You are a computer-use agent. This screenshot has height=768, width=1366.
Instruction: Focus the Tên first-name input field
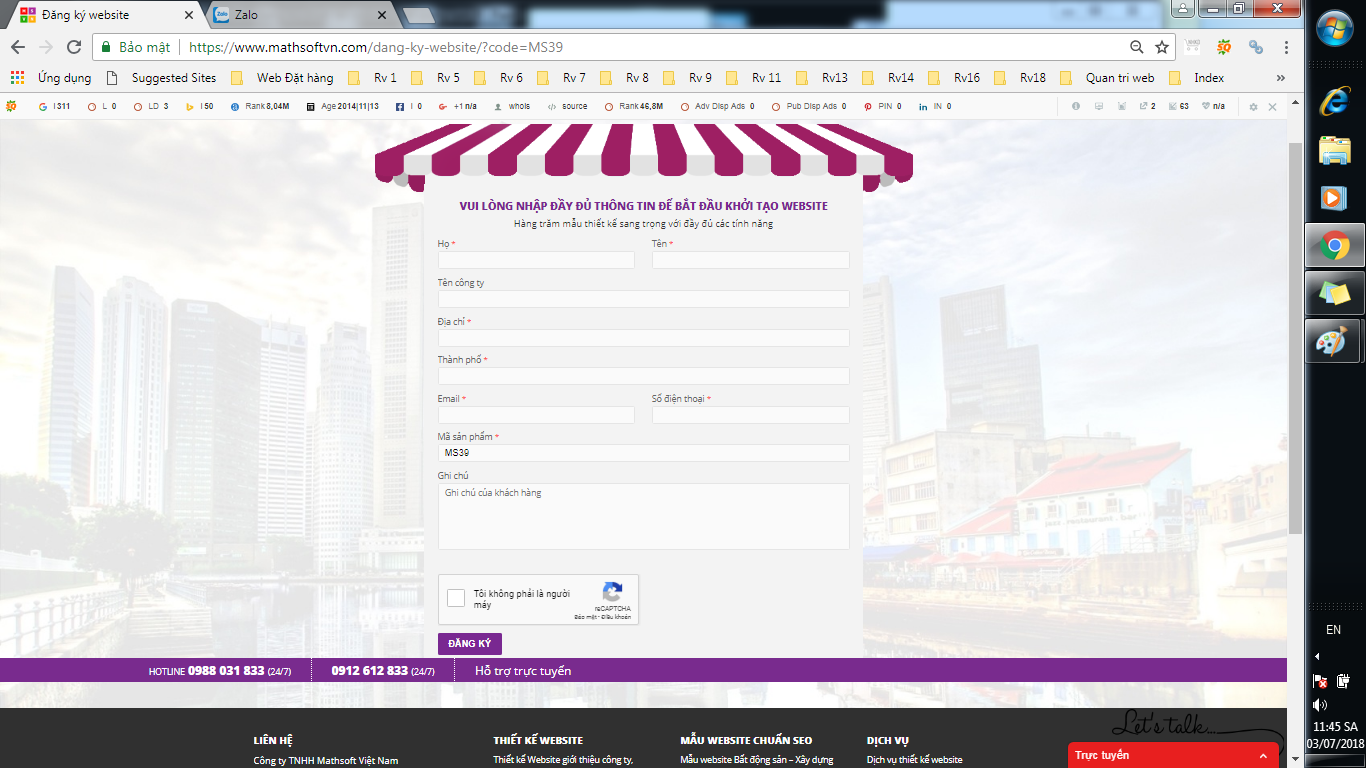coord(751,260)
